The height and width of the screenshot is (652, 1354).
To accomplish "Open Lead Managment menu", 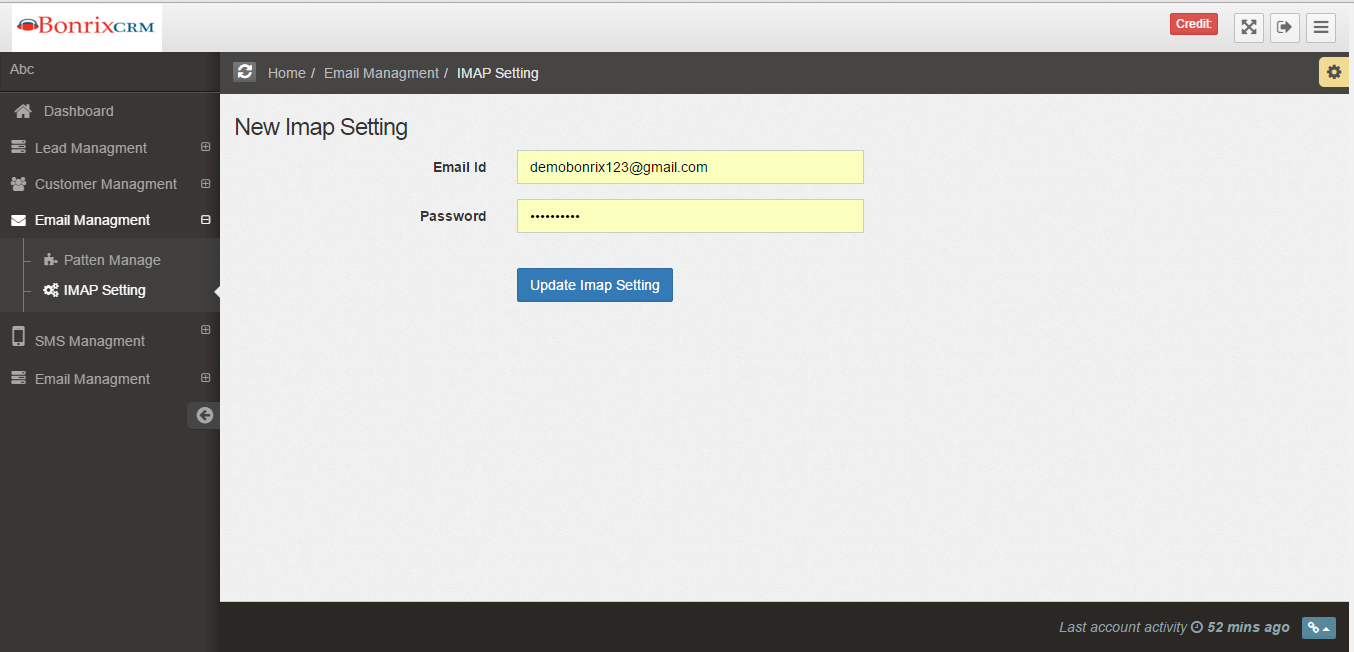I will 91,148.
